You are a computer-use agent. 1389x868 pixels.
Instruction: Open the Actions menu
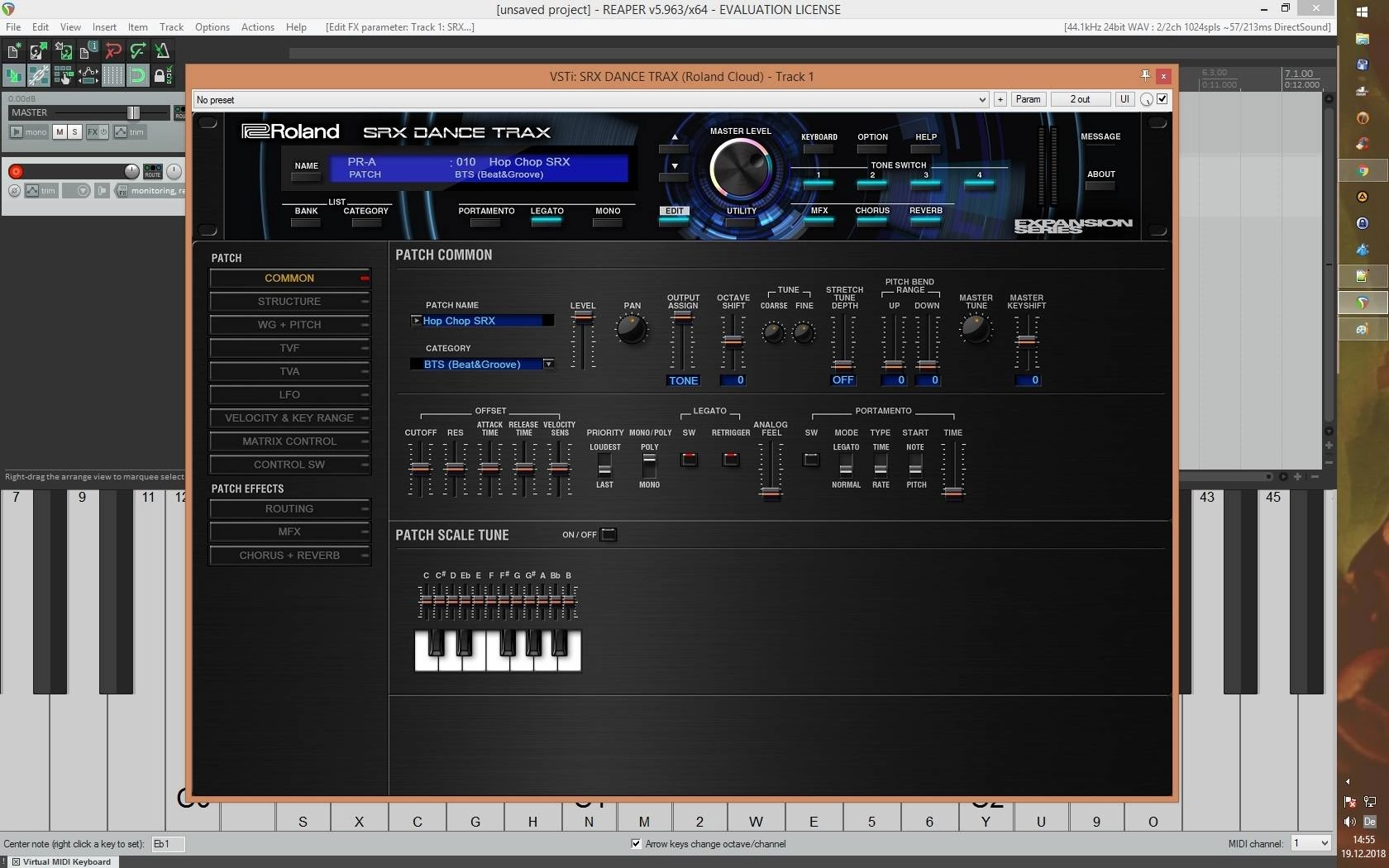tap(257, 27)
